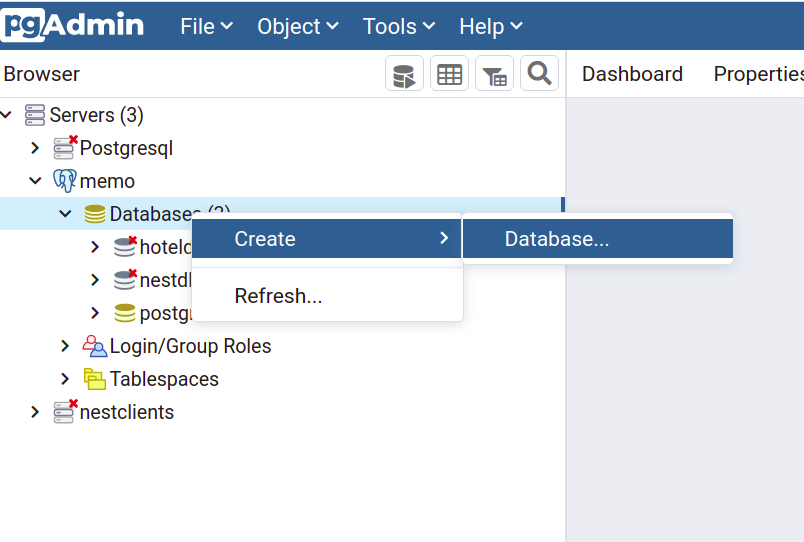Select the memo server label
The width and height of the screenshot is (804, 542).
(x=107, y=181)
